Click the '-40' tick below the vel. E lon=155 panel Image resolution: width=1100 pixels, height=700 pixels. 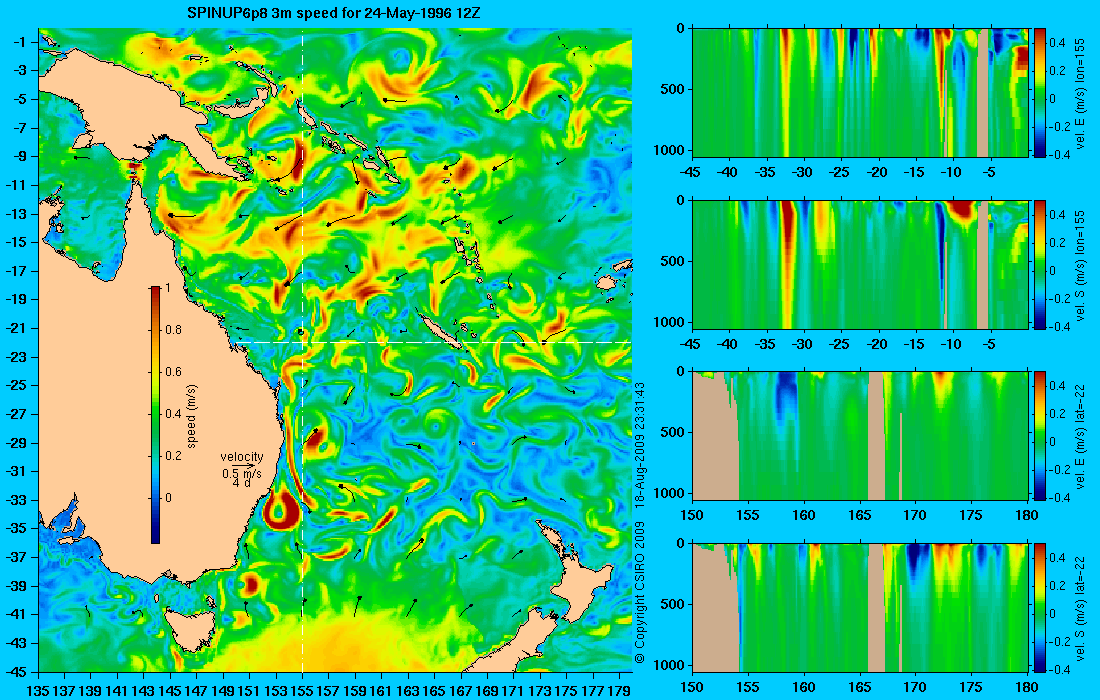coord(728,173)
